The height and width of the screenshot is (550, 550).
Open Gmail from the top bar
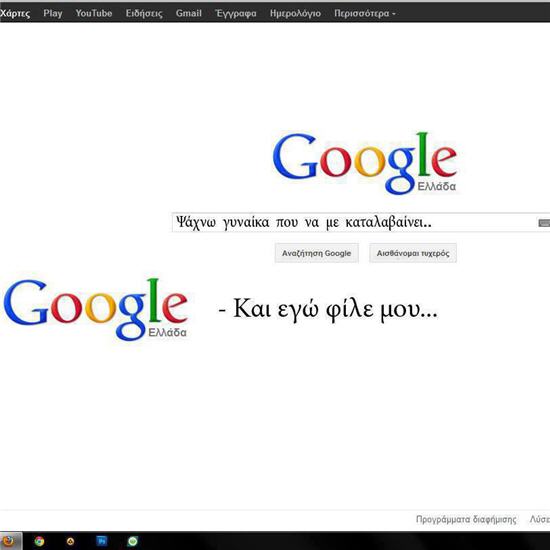pyautogui.click(x=189, y=13)
